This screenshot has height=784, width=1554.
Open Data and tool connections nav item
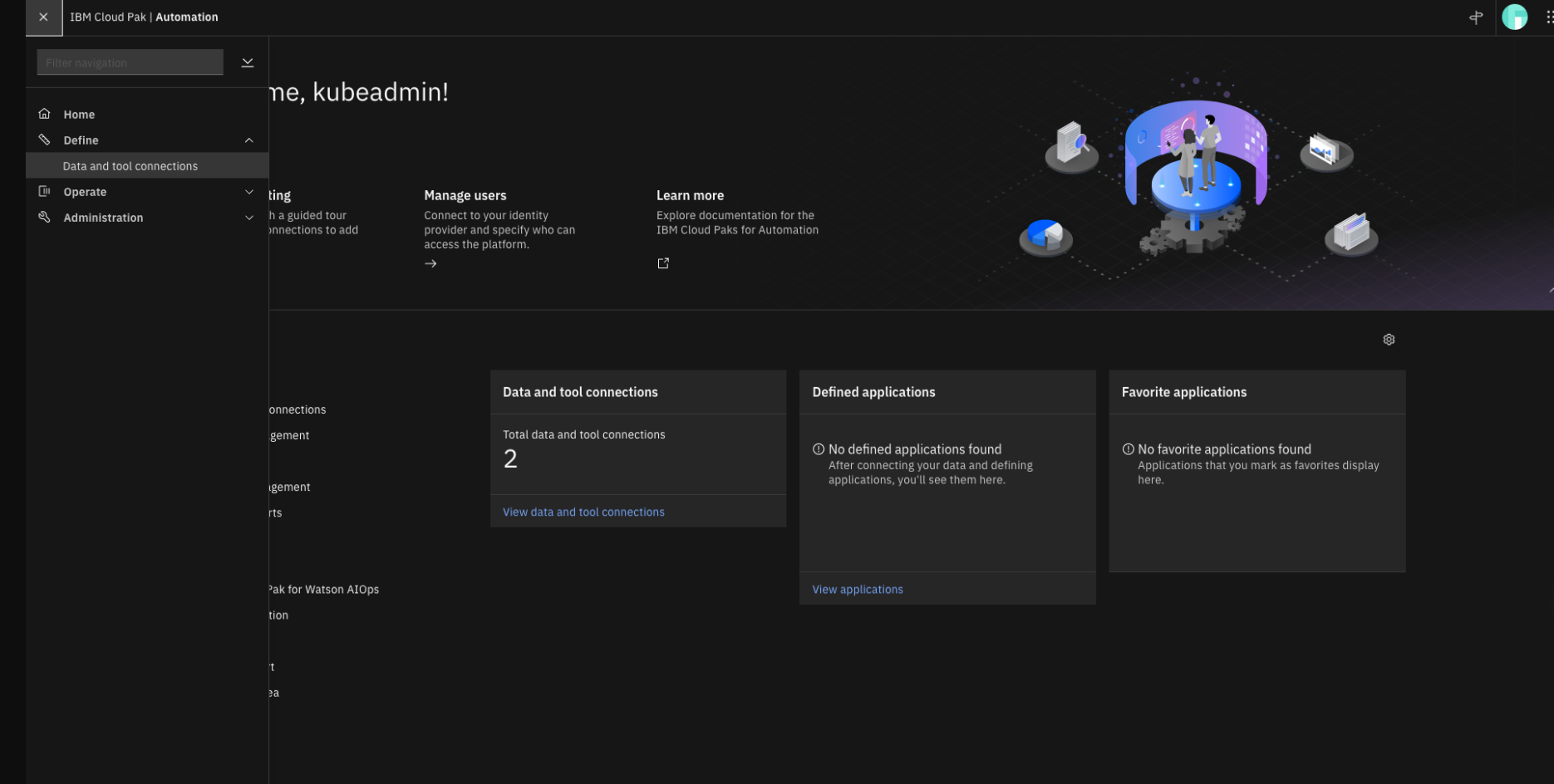[x=147, y=166]
